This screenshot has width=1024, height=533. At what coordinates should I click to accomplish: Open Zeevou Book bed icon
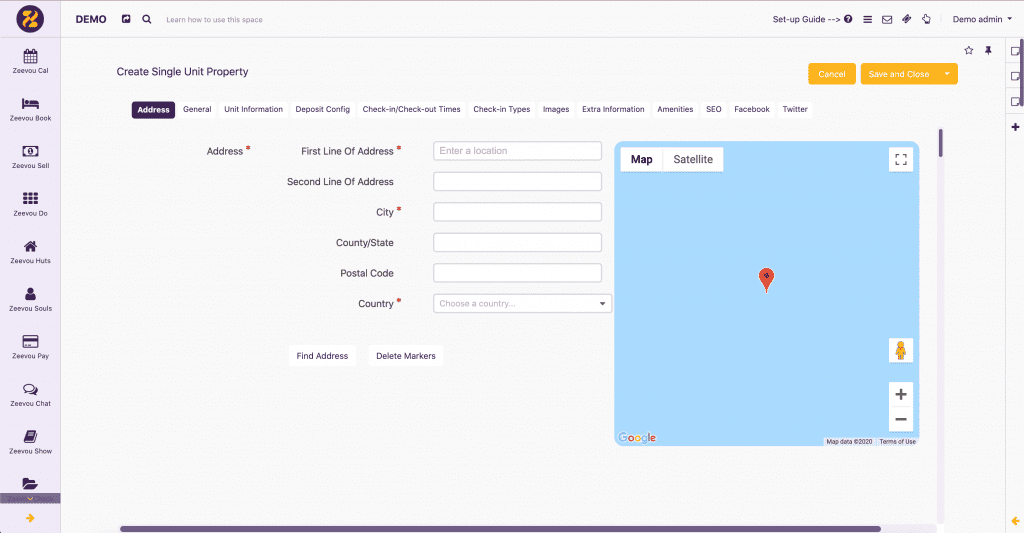[x=30, y=104]
